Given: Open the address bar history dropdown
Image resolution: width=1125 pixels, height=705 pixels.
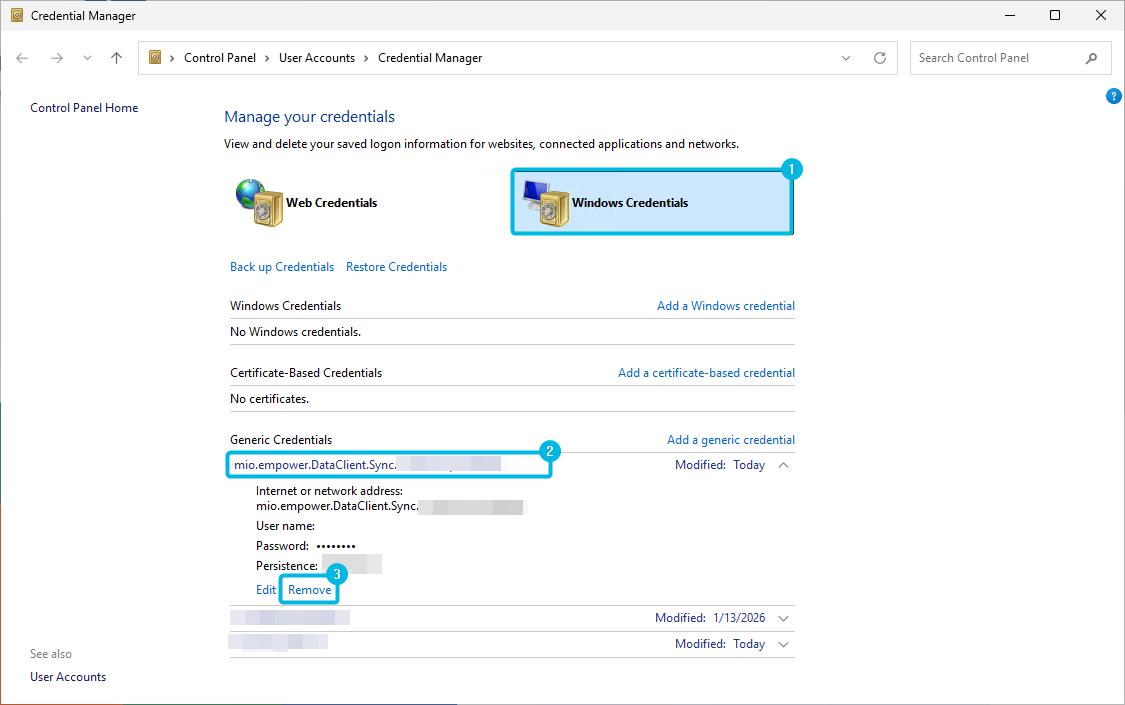Looking at the screenshot, I should click(x=846, y=58).
